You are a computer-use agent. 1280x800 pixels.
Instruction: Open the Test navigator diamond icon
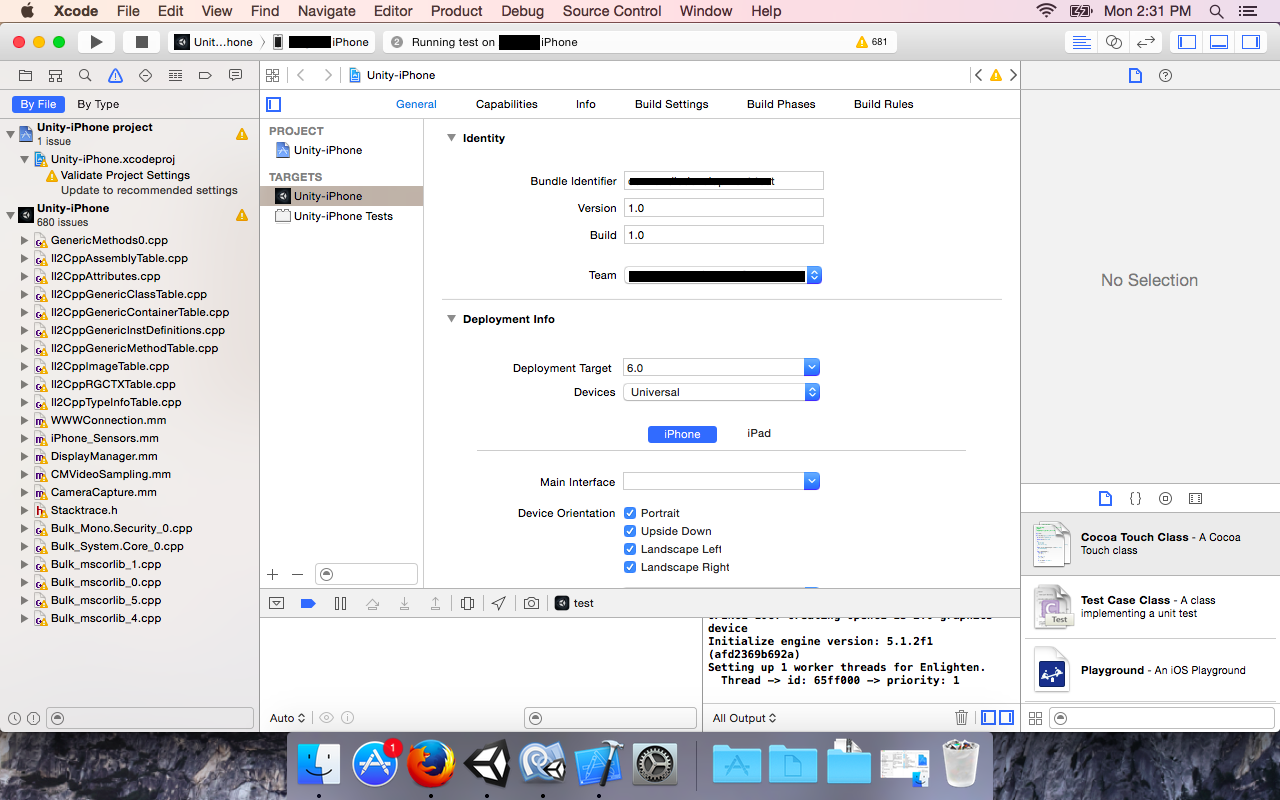(x=145, y=75)
